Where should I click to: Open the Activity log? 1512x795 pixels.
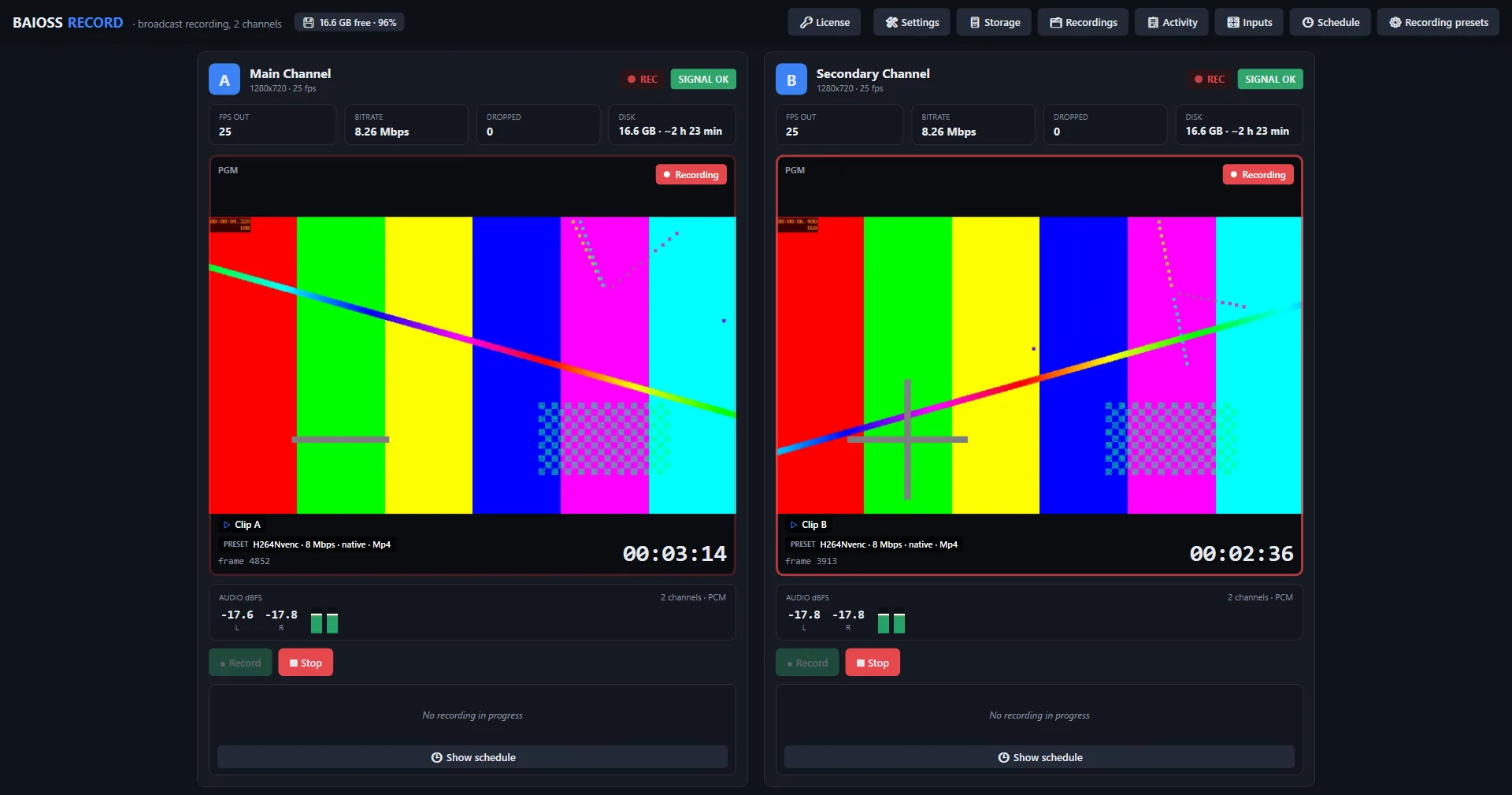pos(1172,22)
